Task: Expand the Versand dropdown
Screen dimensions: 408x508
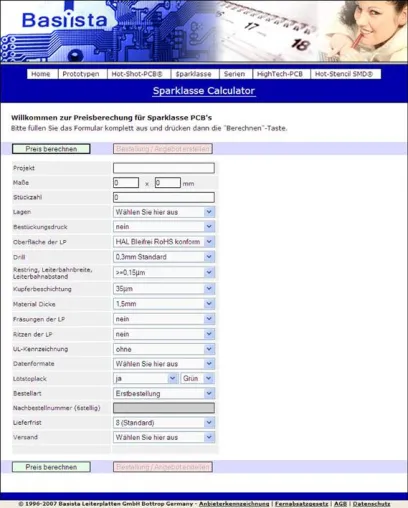Action: pyautogui.click(x=164, y=437)
